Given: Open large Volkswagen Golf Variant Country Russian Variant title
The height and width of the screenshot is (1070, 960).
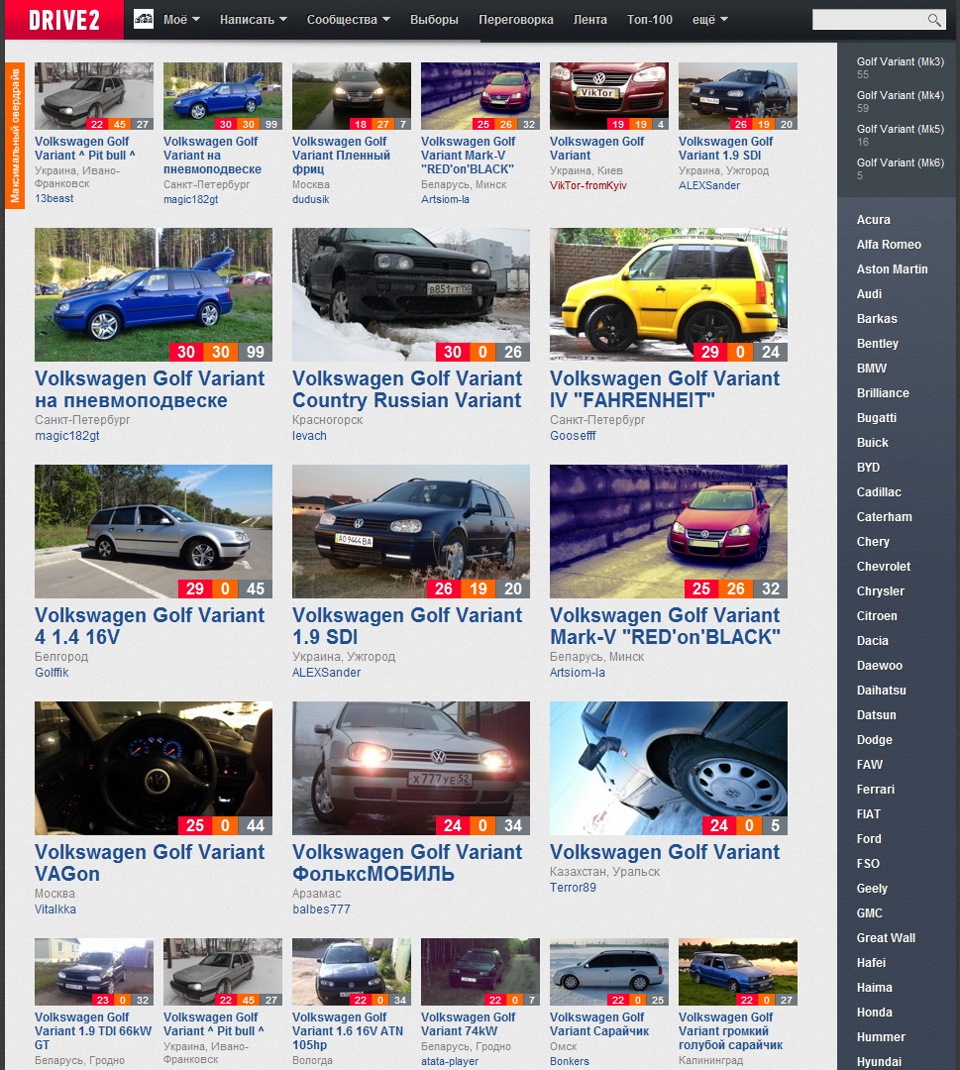Looking at the screenshot, I should [407, 389].
